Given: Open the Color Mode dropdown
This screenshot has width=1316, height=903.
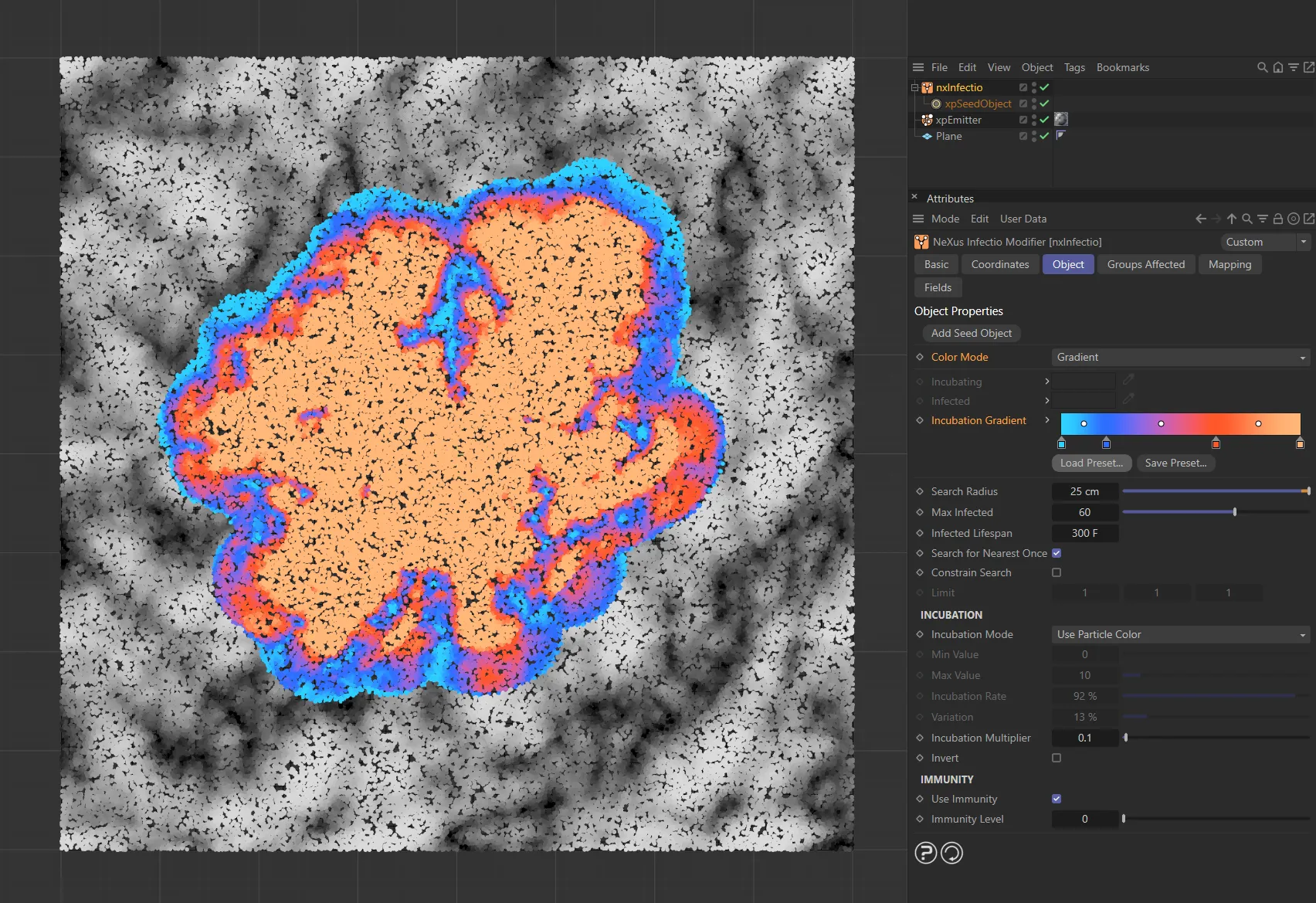Looking at the screenshot, I should pyautogui.click(x=1180, y=357).
